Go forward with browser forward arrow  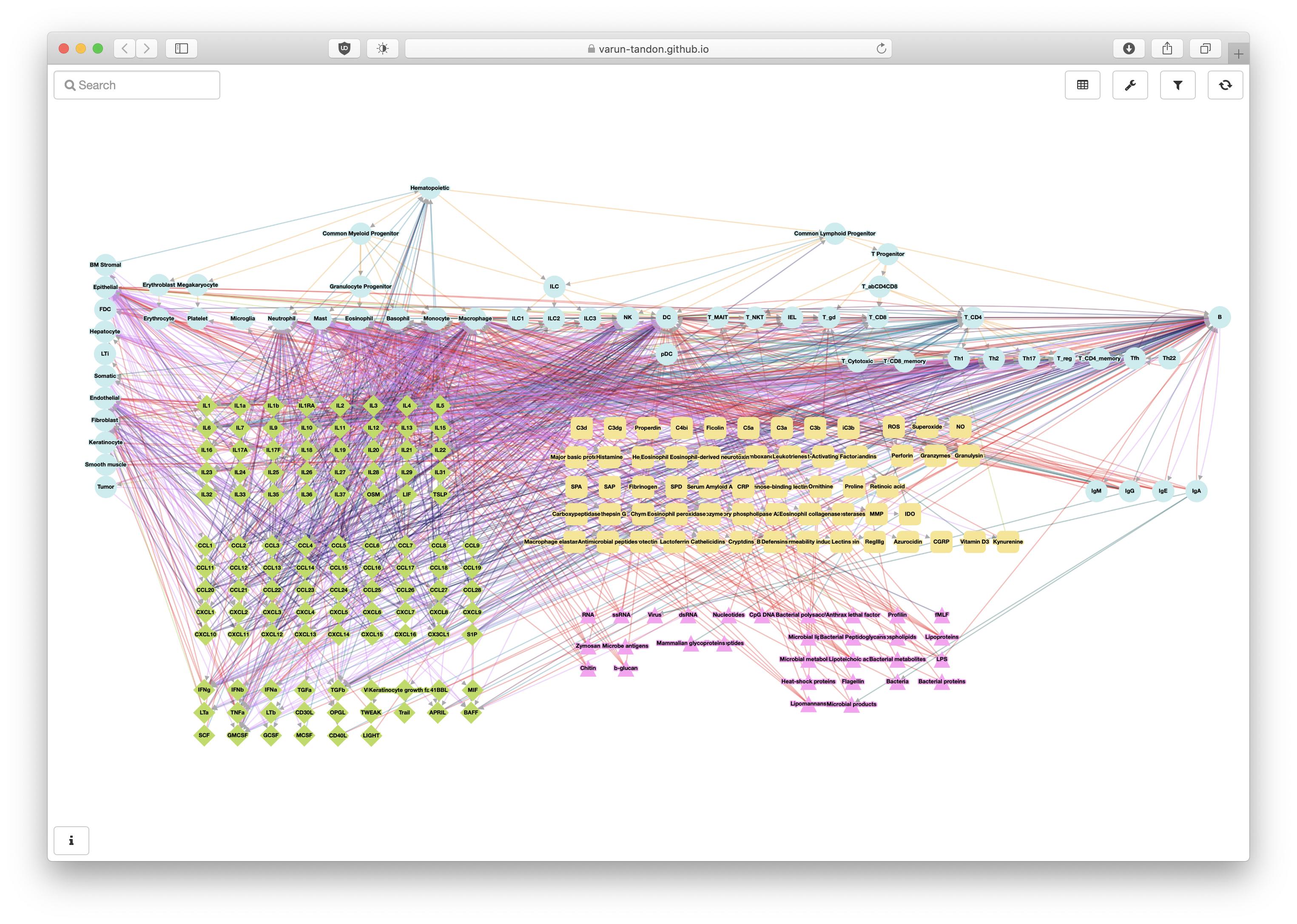(146, 48)
